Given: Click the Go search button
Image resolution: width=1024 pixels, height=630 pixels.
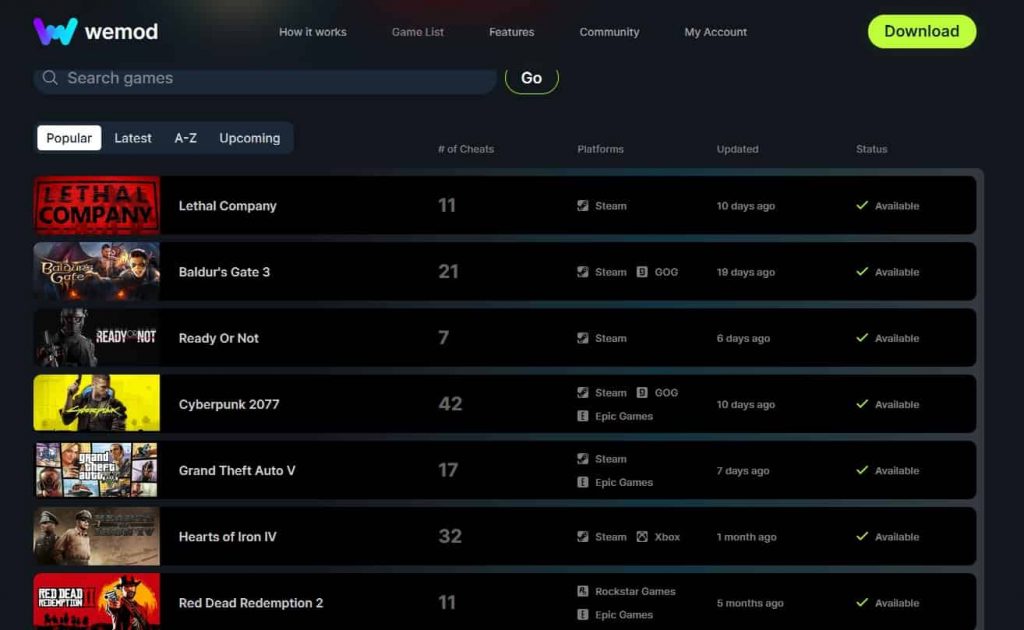Looking at the screenshot, I should [532, 78].
